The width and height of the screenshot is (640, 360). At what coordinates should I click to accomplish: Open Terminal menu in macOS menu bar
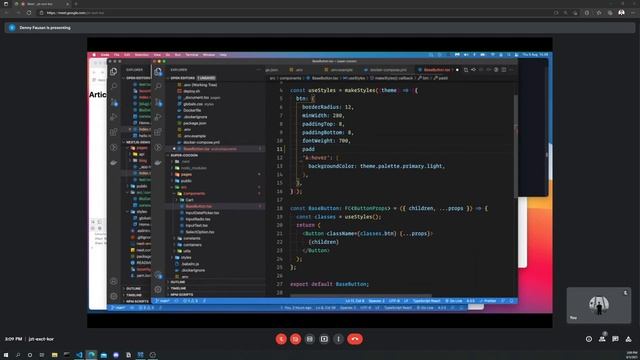click(x=192, y=55)
